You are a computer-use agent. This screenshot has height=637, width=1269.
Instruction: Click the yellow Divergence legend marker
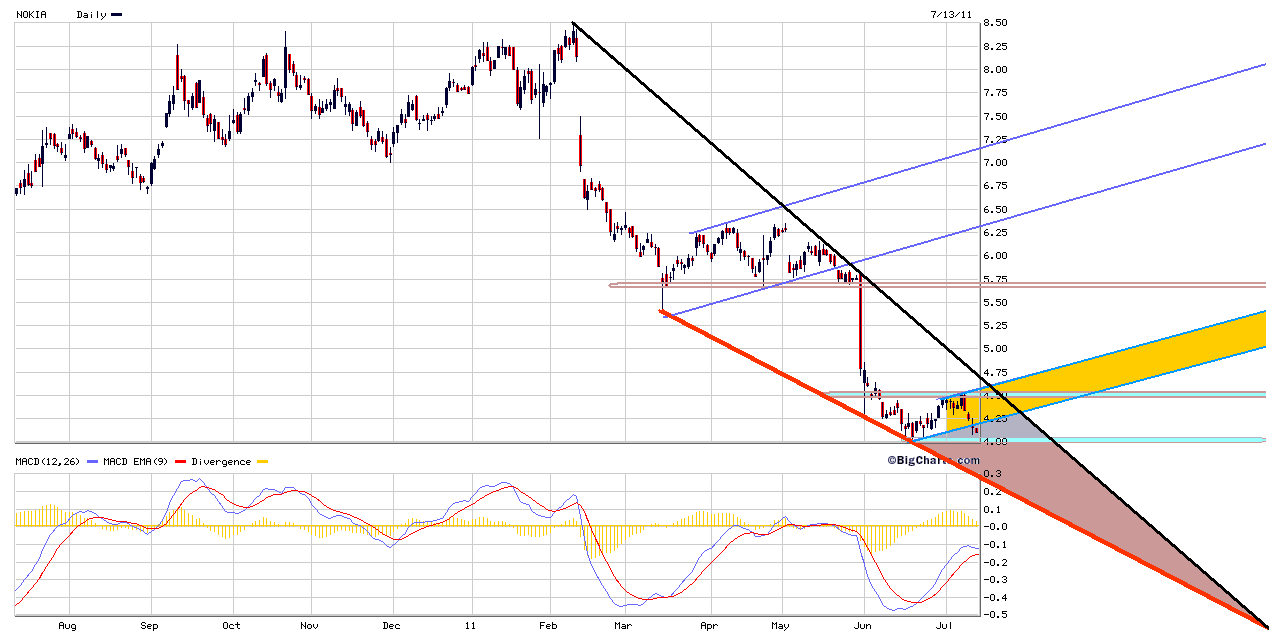click(x=262, y=462)
